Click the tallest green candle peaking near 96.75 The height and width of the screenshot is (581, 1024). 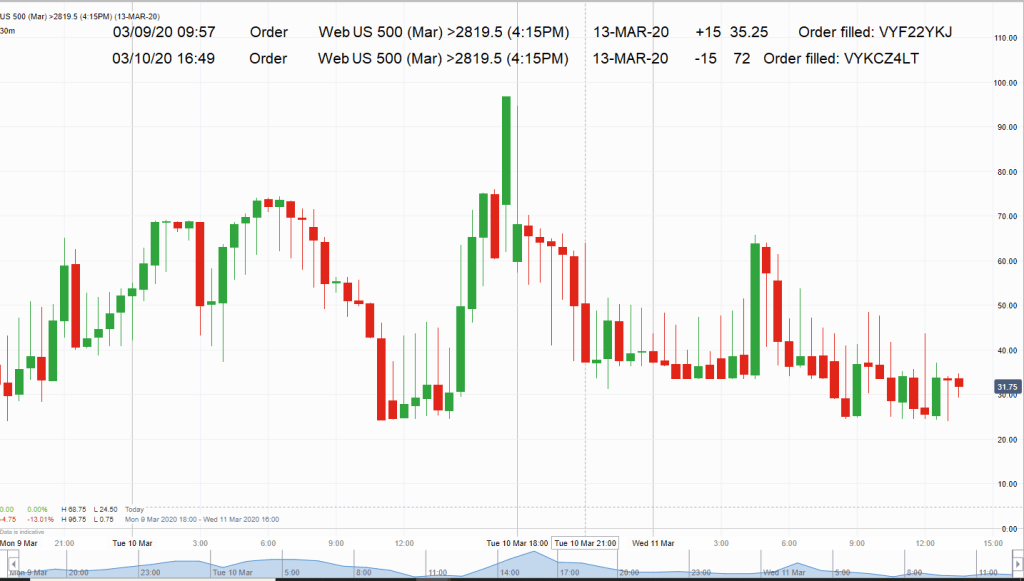click(x=507, y=150)
